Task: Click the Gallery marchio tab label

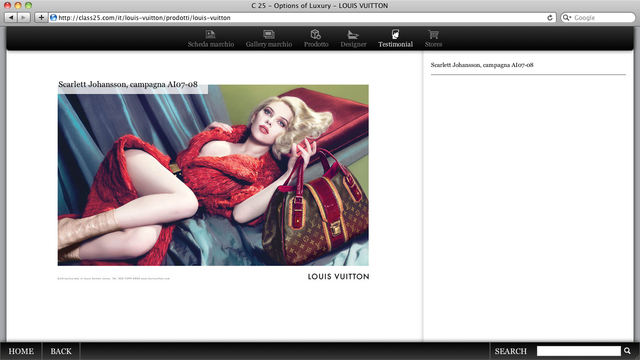Action: [x=269, y=44]
